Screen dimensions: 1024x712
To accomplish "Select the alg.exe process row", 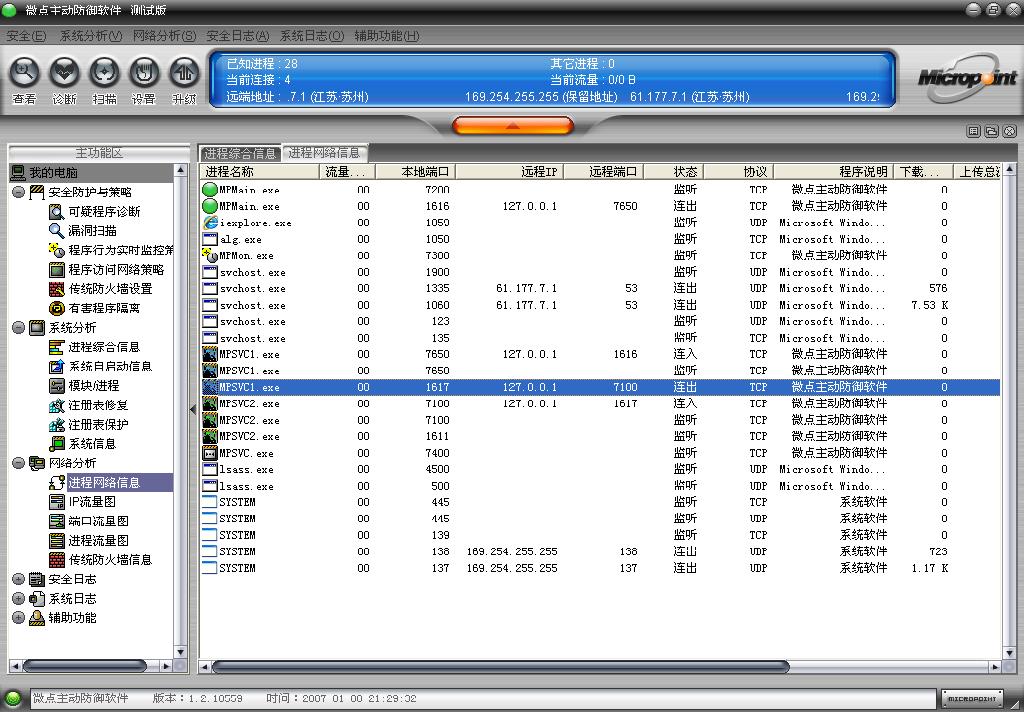I will (x=600, y=239).
